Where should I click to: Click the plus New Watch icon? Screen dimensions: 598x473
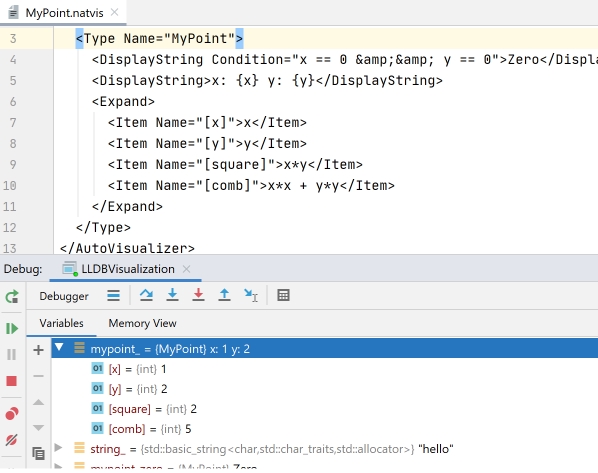tap(38, 350)
